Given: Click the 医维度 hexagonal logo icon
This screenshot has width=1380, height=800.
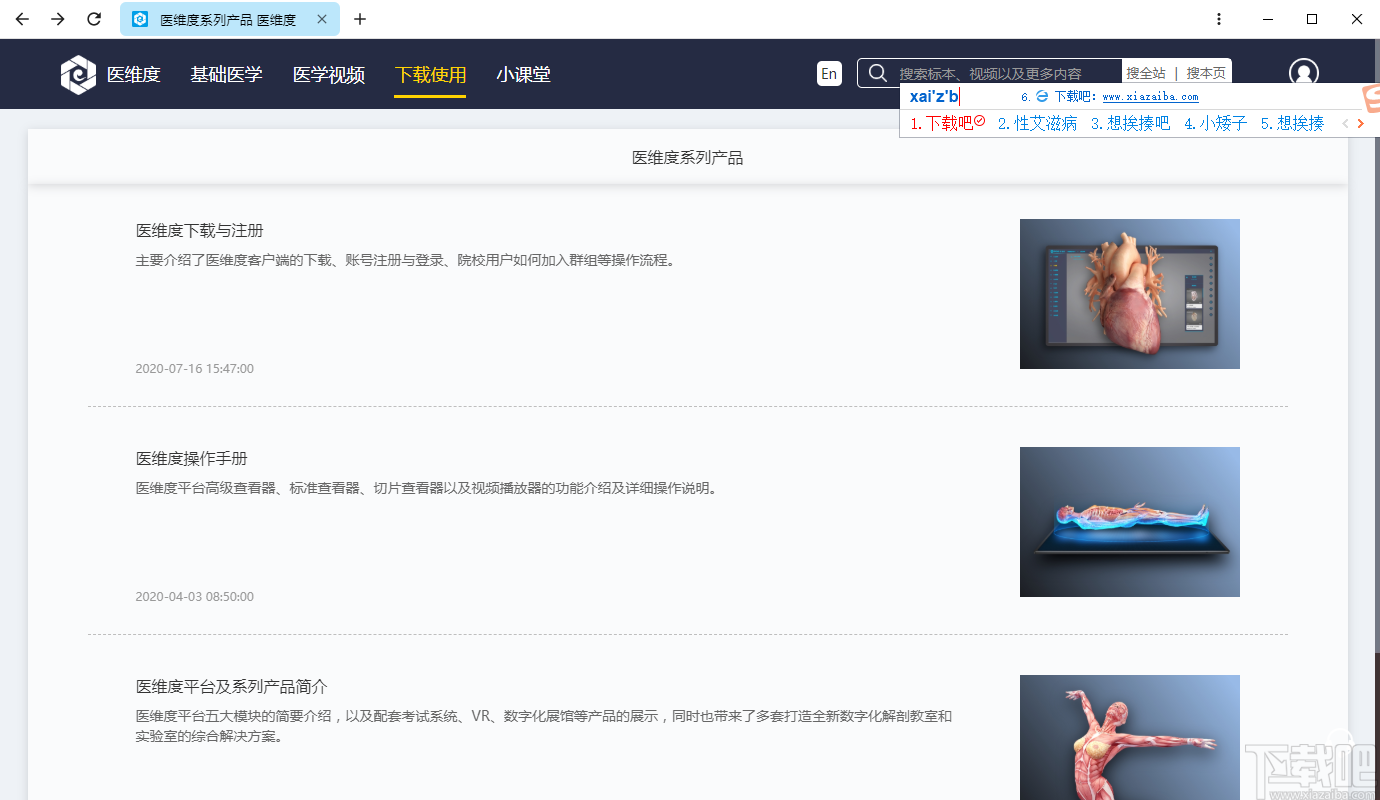Looking at the screenshot, I should (78, 74).
